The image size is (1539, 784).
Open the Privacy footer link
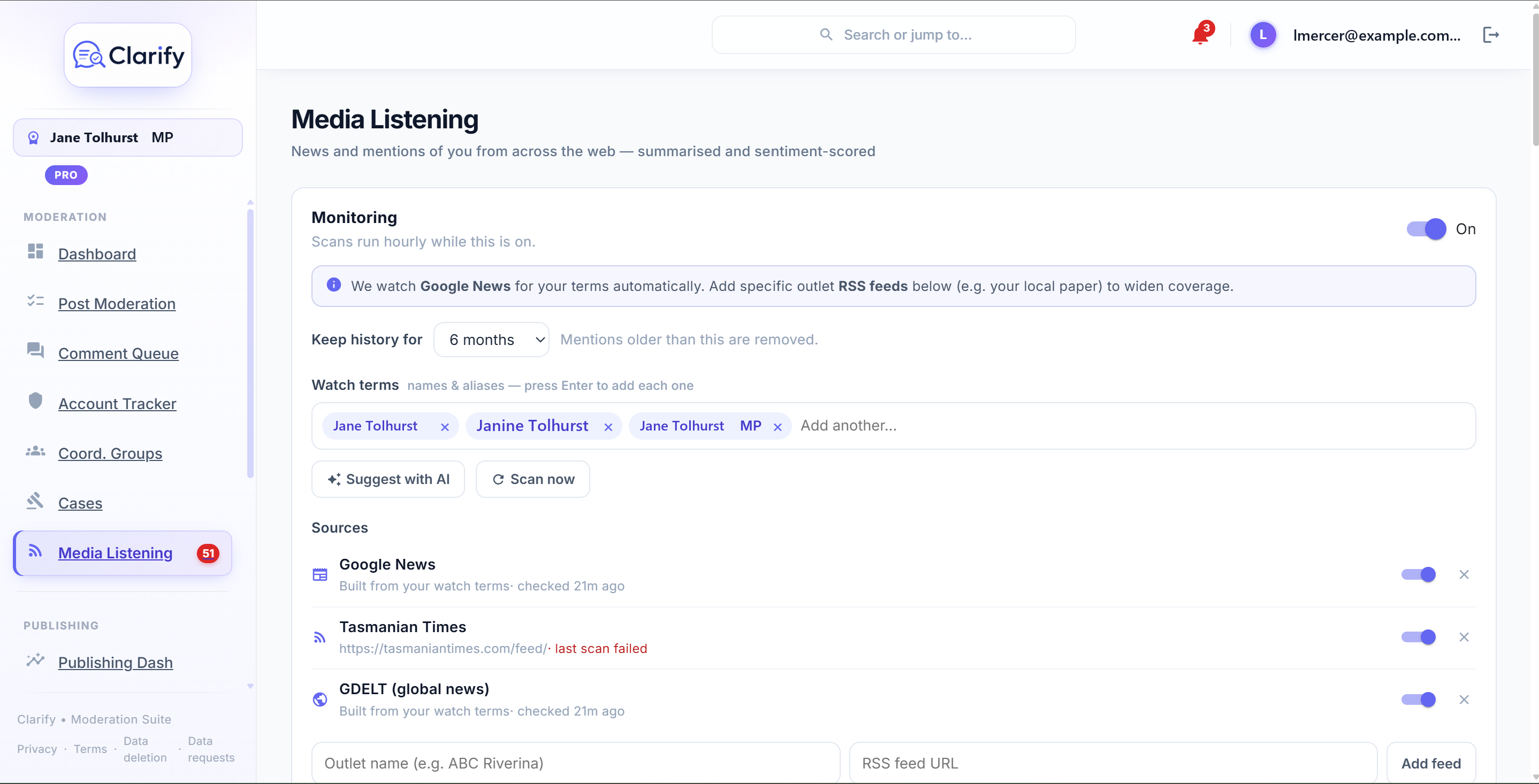(37, 749)
